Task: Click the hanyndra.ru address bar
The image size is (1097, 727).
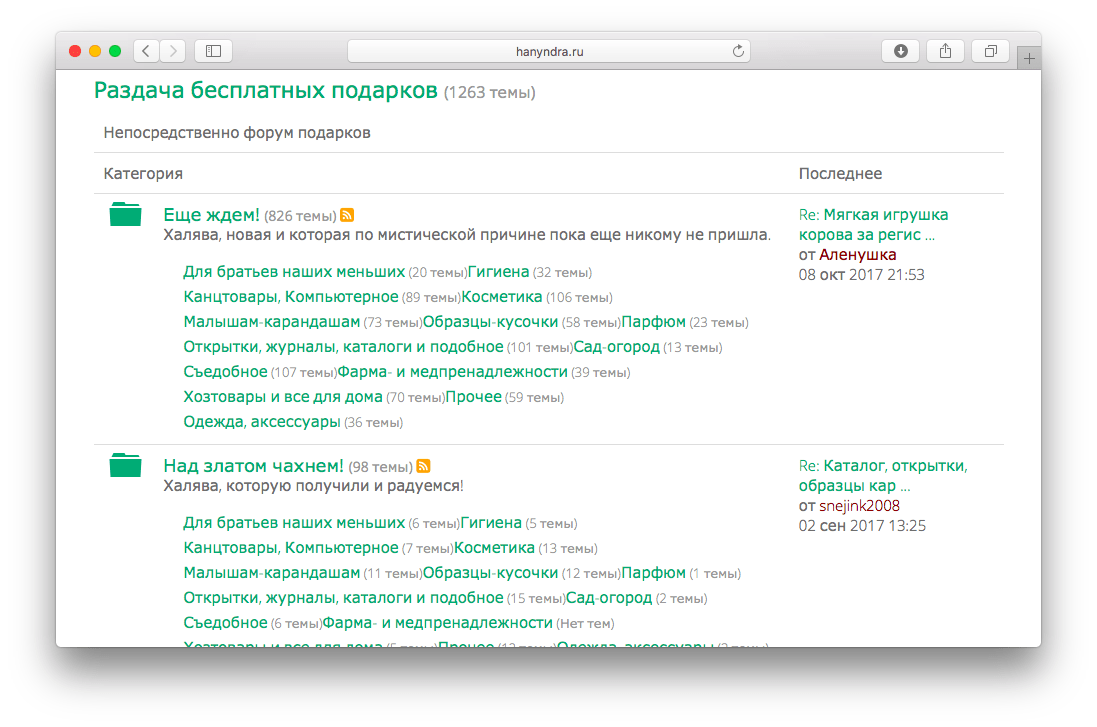Action: pyautogui.click(x=547, y=51)
